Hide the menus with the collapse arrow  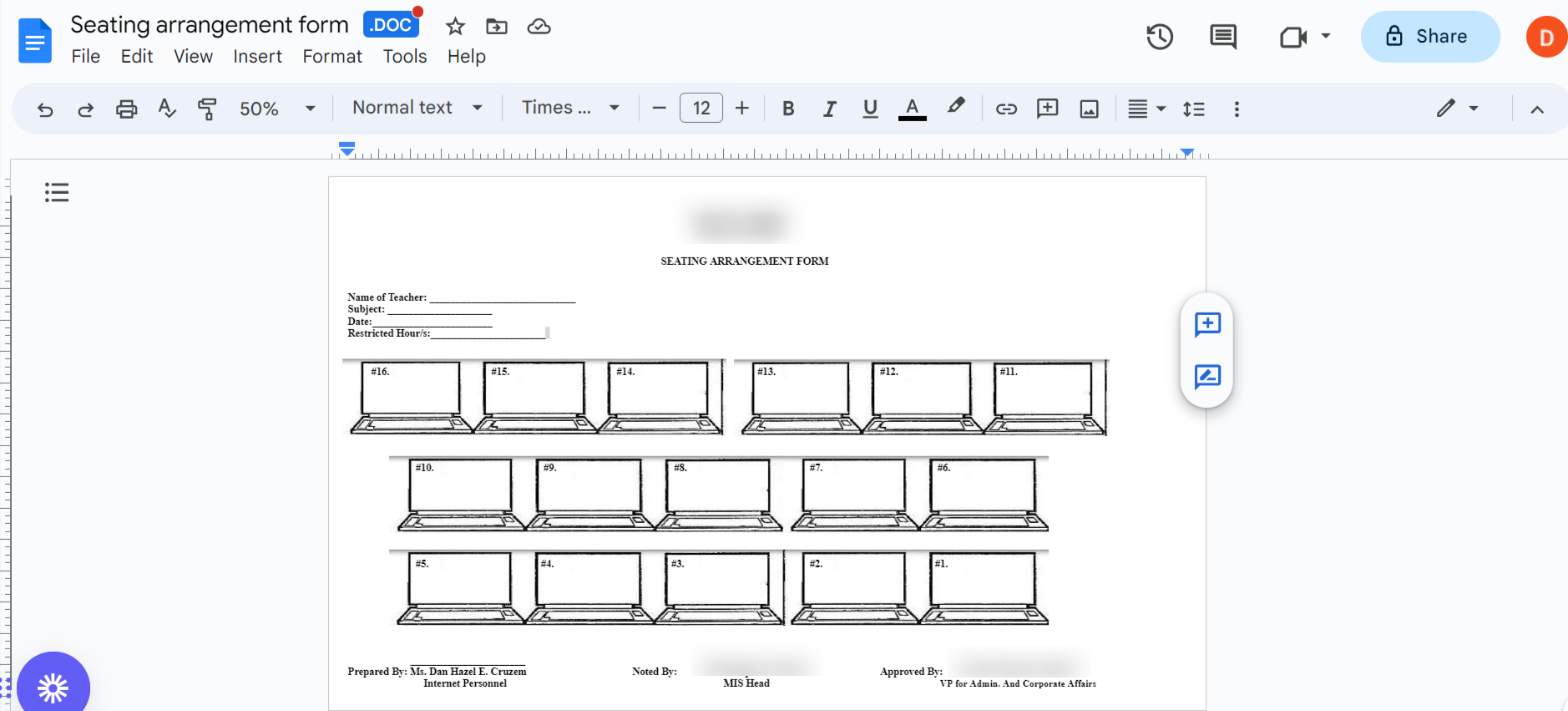(x=1537, y=109)
